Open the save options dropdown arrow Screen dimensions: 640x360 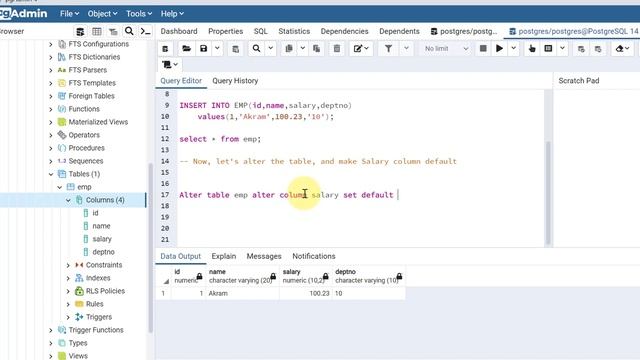pyautogui.click(x=217, y=49)
